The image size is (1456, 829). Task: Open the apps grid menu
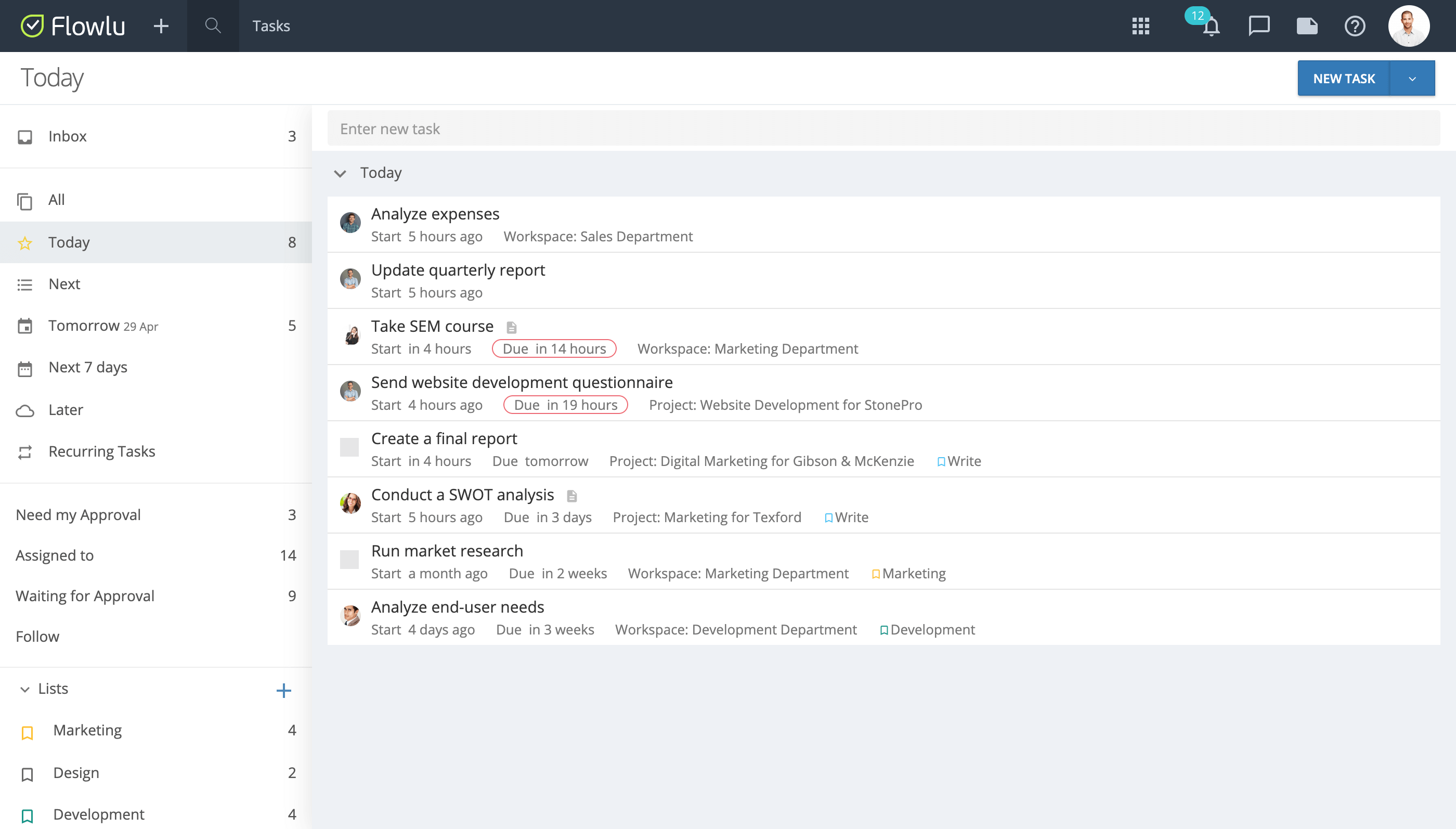click(1141, 25)
